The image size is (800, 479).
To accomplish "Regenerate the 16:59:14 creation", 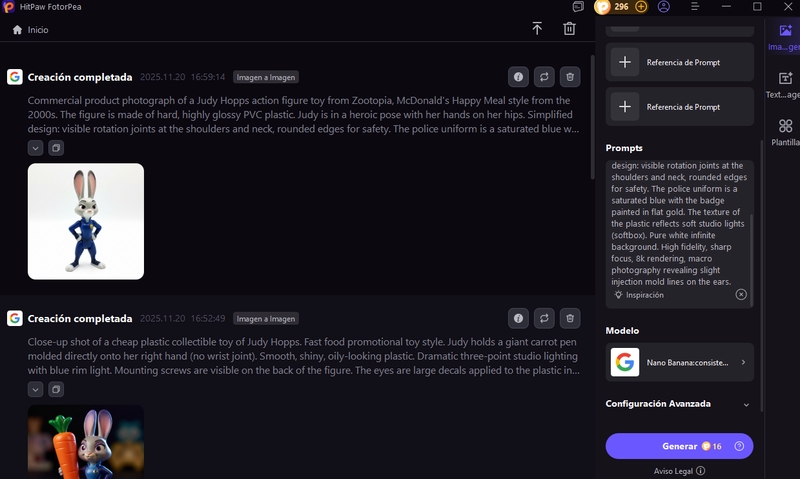I will [x=544, y=77].
